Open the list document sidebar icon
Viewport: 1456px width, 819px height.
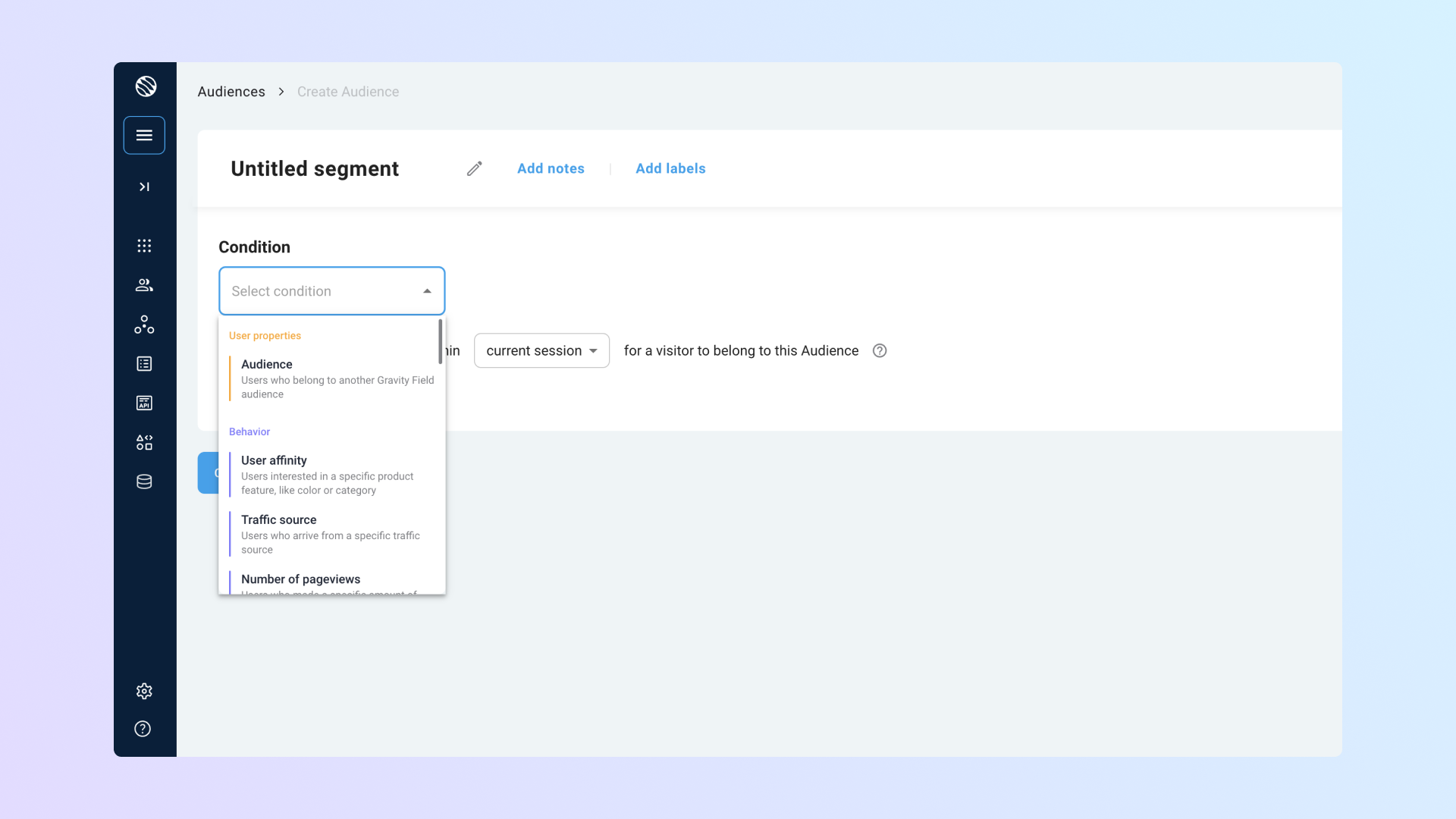point(144,364)
